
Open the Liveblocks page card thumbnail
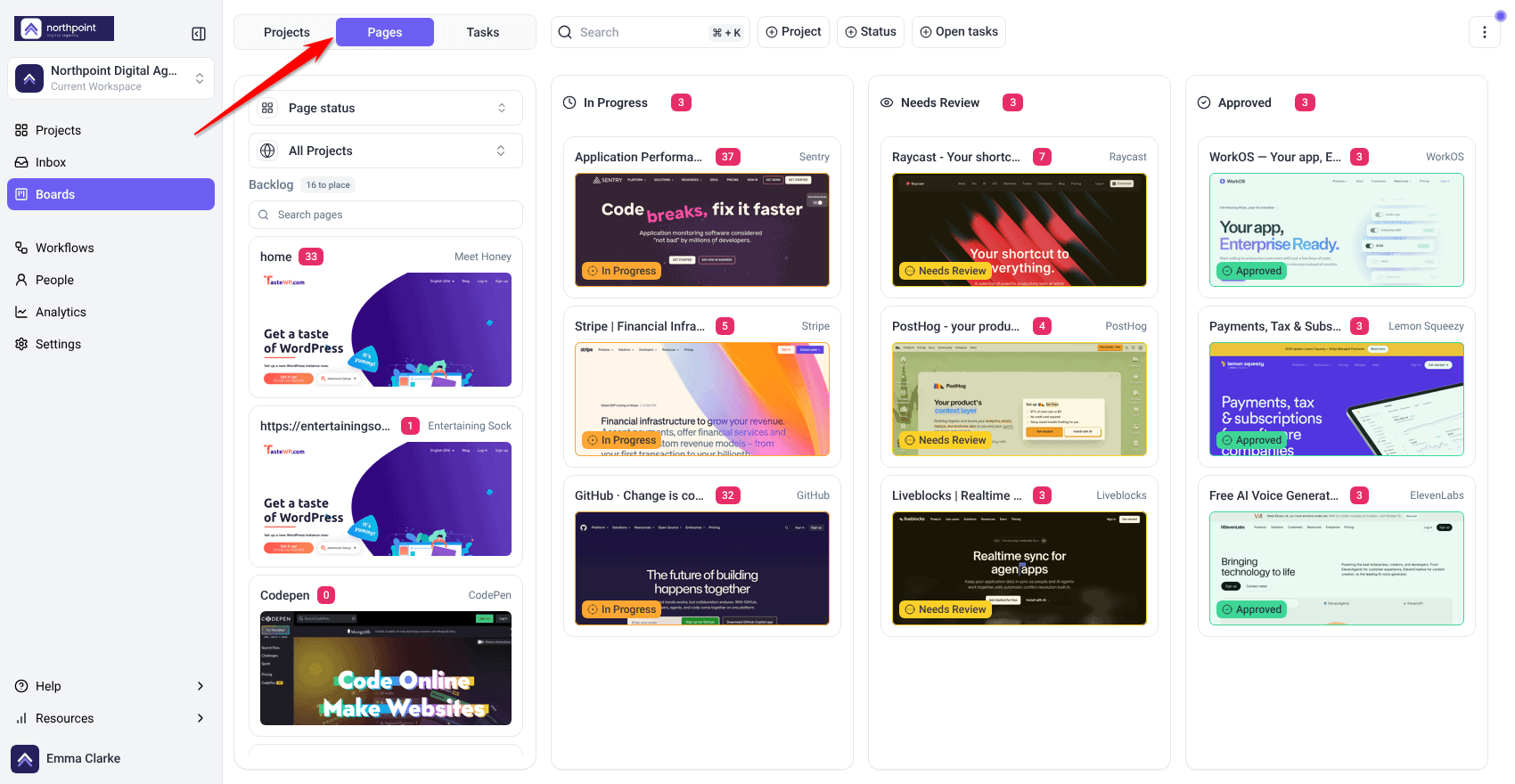(x=1020, y=568)
